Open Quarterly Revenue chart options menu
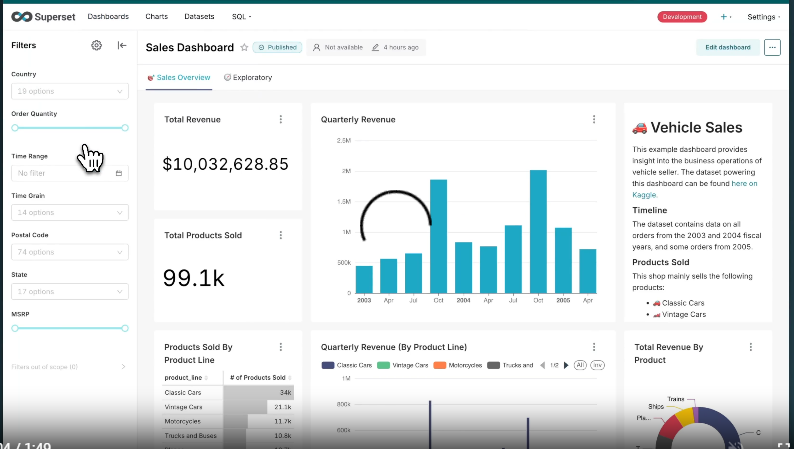This screenshot has height=449, width=794. pyautogui.click(x=593, y=119)
